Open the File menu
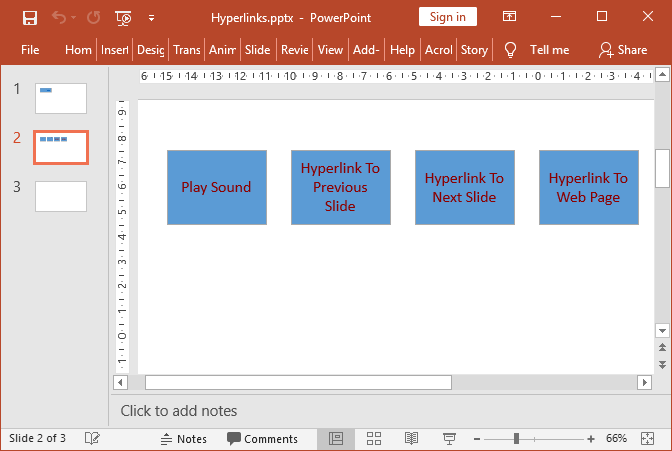 tap(30, 49)
